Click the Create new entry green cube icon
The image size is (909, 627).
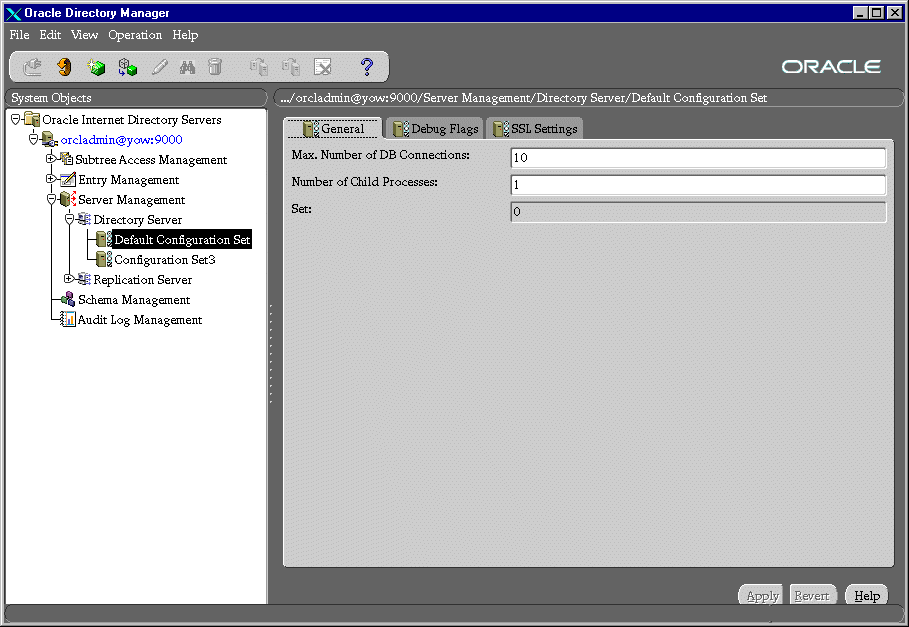pos(96,68)
